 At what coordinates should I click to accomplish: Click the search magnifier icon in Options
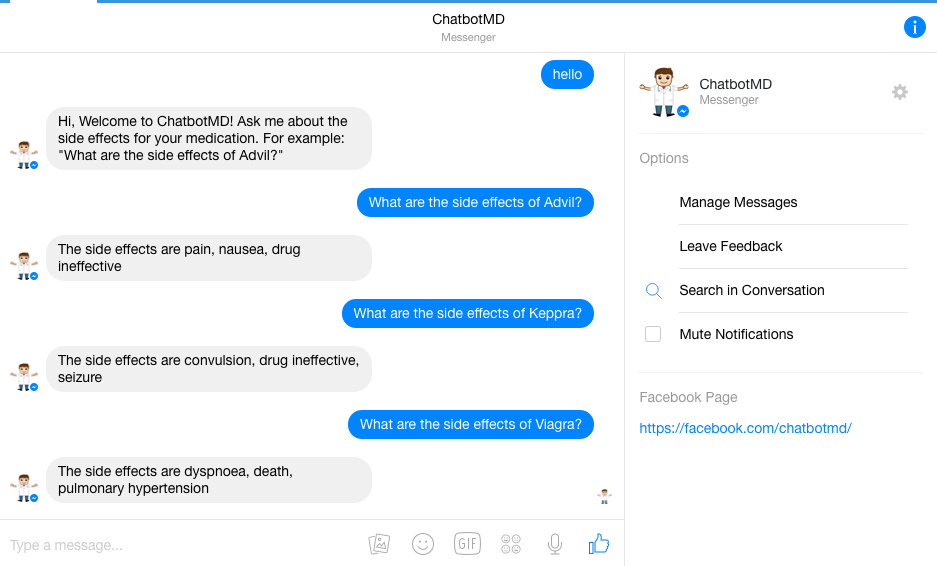pos(654,290)
